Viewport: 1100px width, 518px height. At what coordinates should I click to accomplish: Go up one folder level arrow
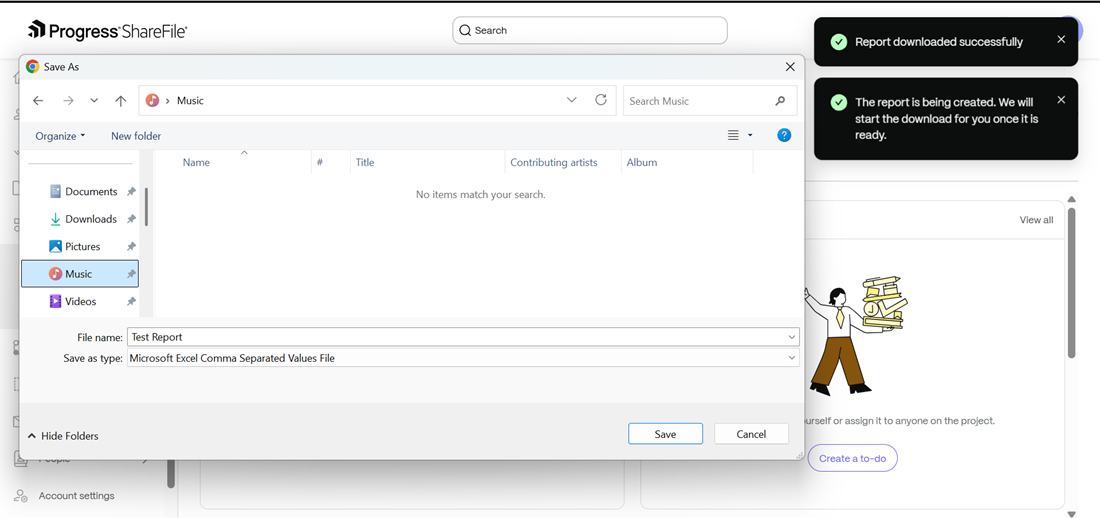[121, 100]
